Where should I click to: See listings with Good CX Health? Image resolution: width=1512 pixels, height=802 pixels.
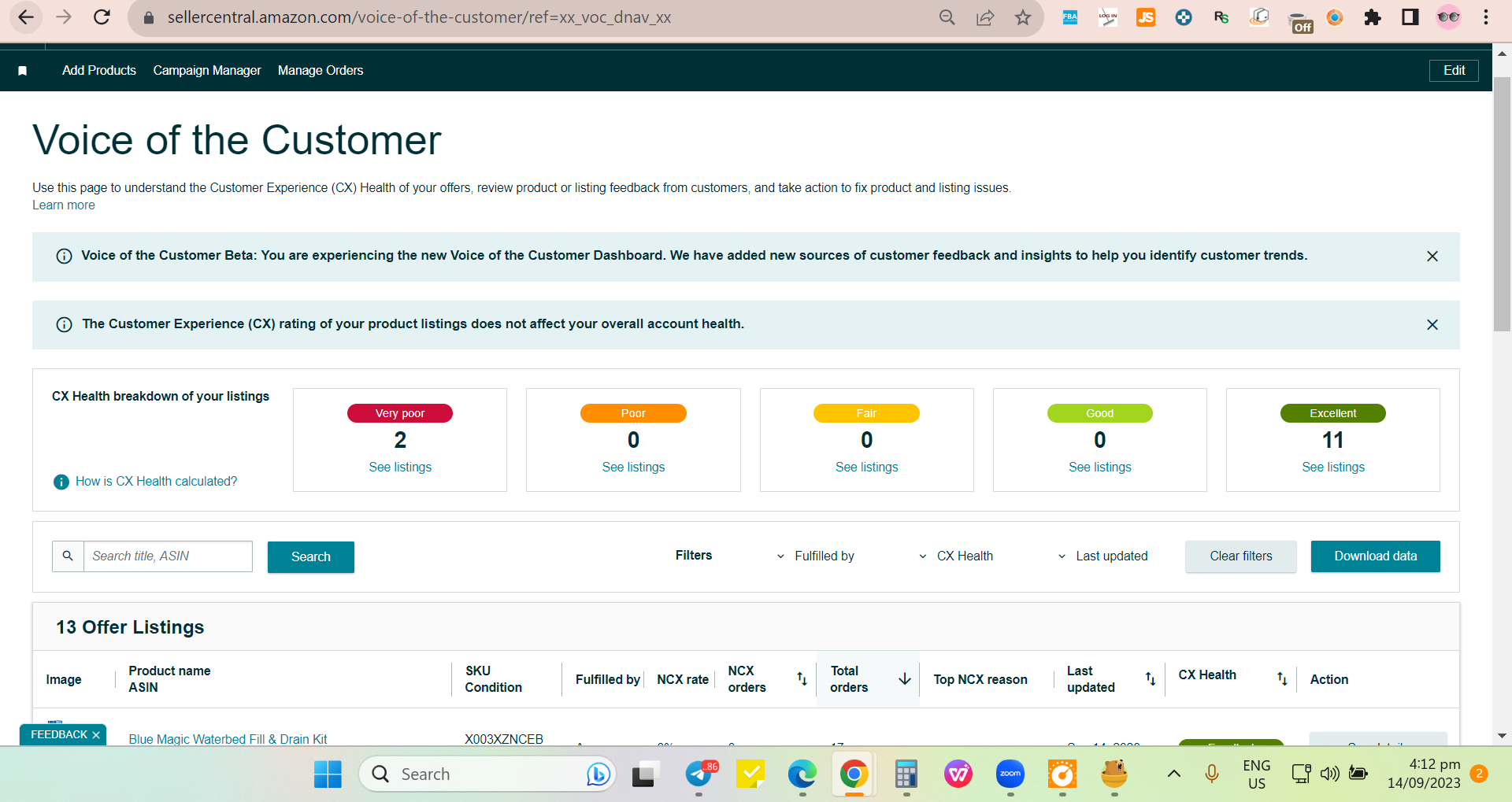[1099, 467]
